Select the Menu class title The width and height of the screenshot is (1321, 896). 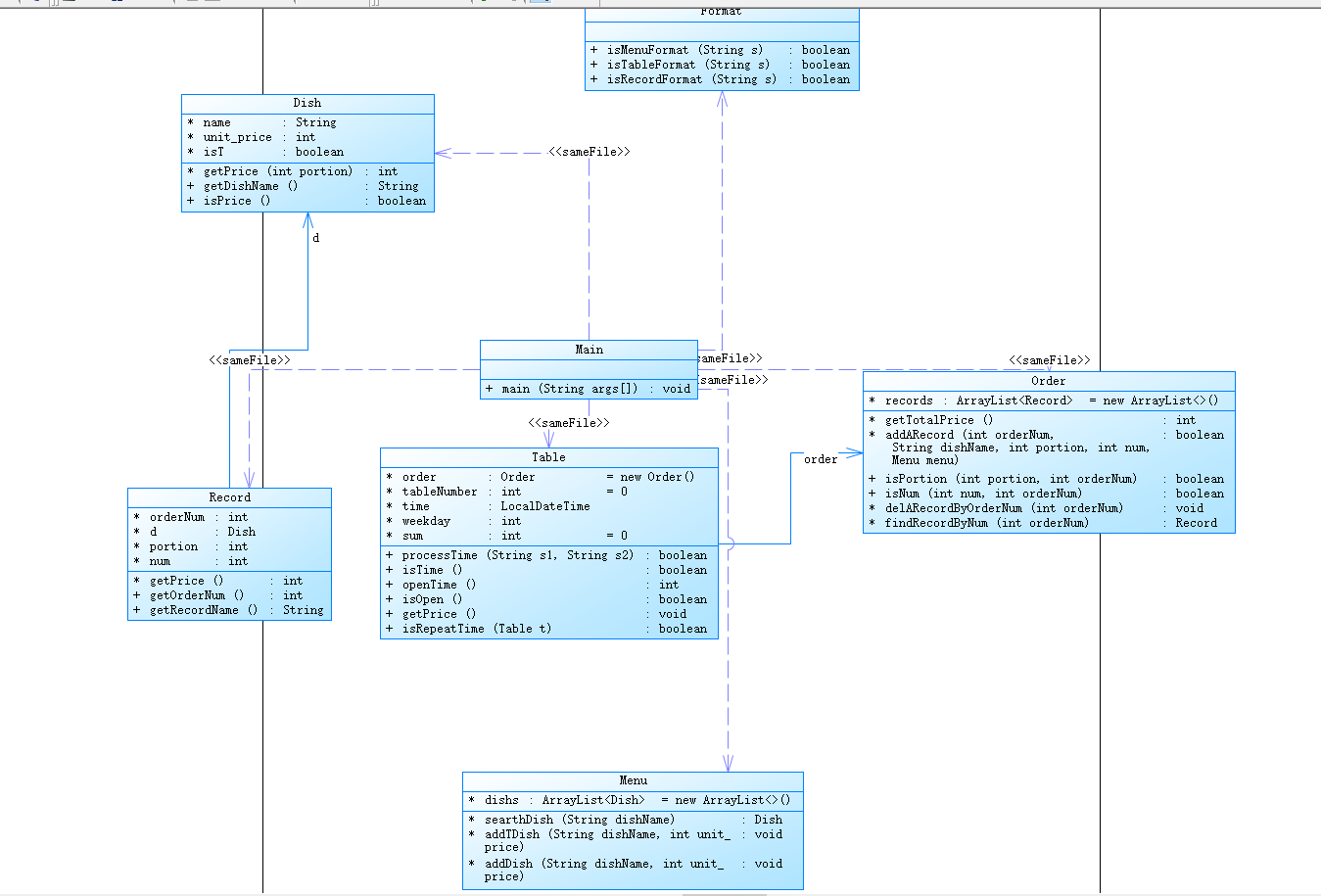pos(633,780)
